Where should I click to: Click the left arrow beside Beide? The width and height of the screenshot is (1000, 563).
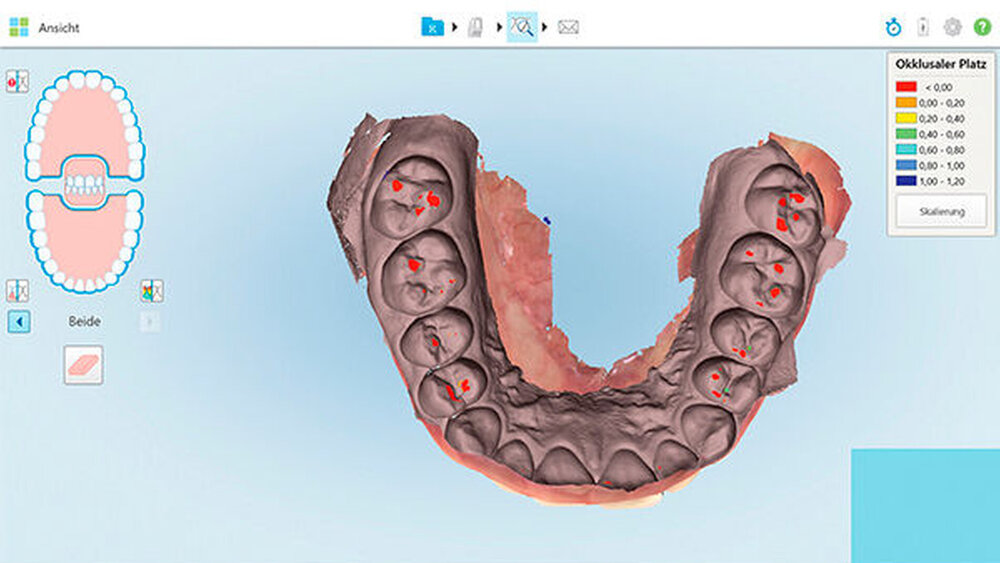19,322
